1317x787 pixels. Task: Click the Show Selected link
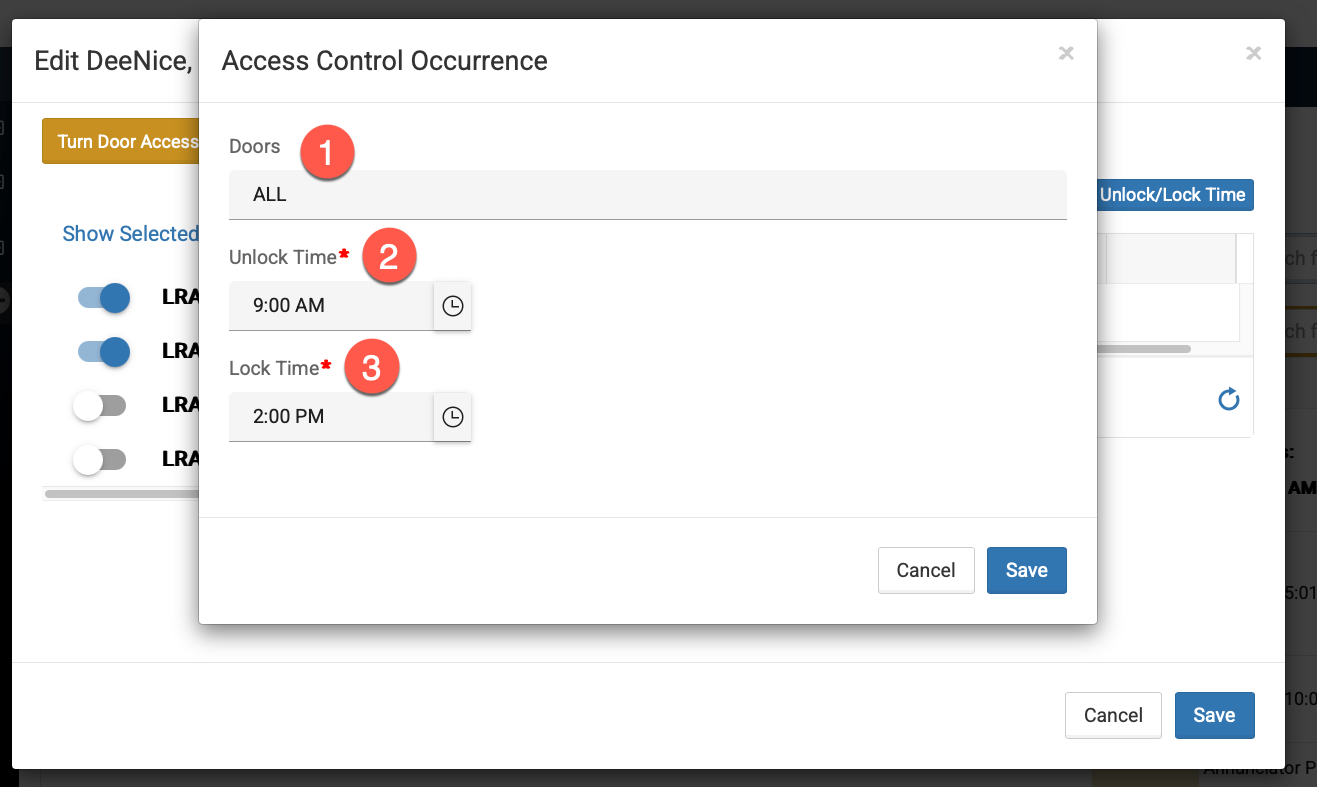tap(130, 234)
